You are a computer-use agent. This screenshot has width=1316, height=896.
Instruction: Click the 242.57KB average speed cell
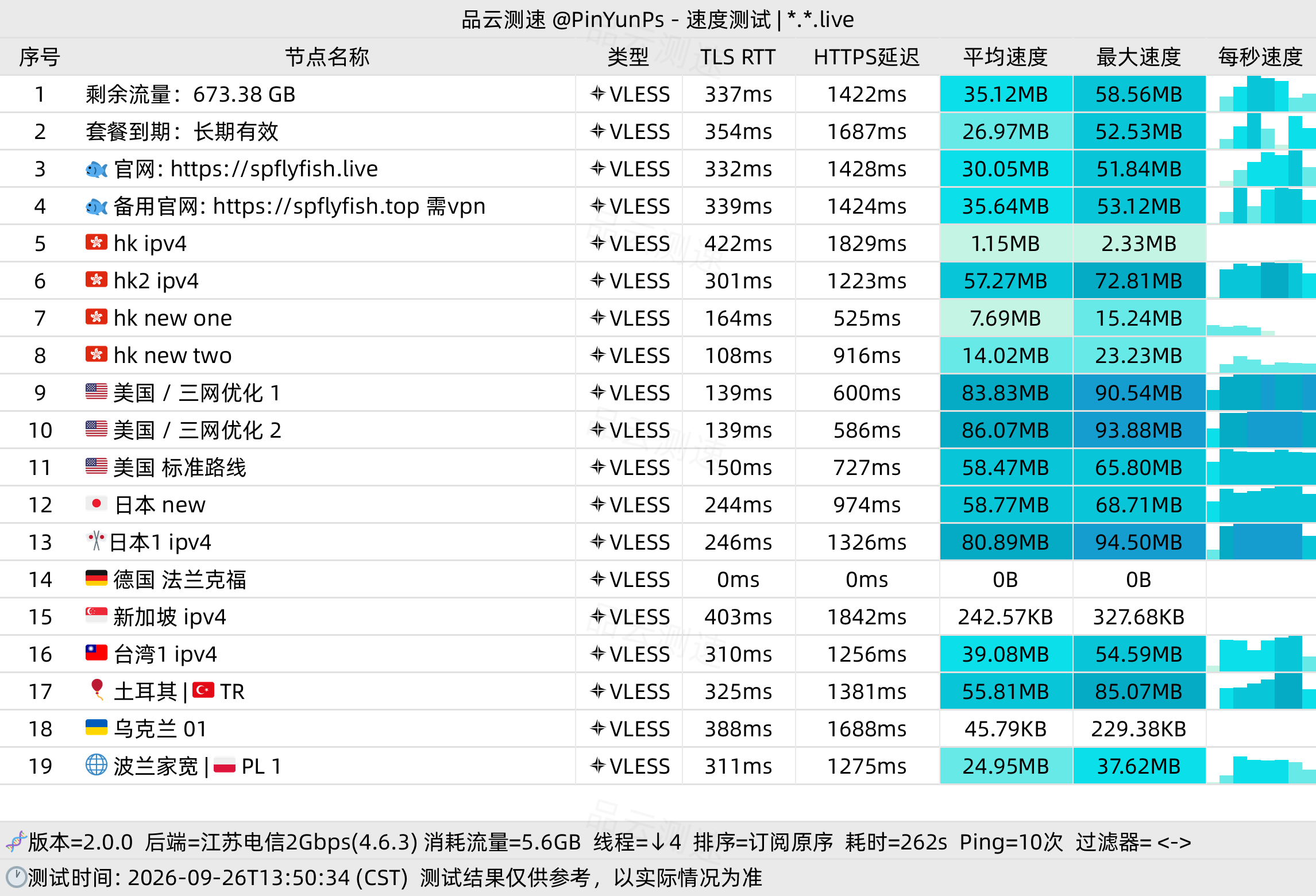[x=1006, y=616]
